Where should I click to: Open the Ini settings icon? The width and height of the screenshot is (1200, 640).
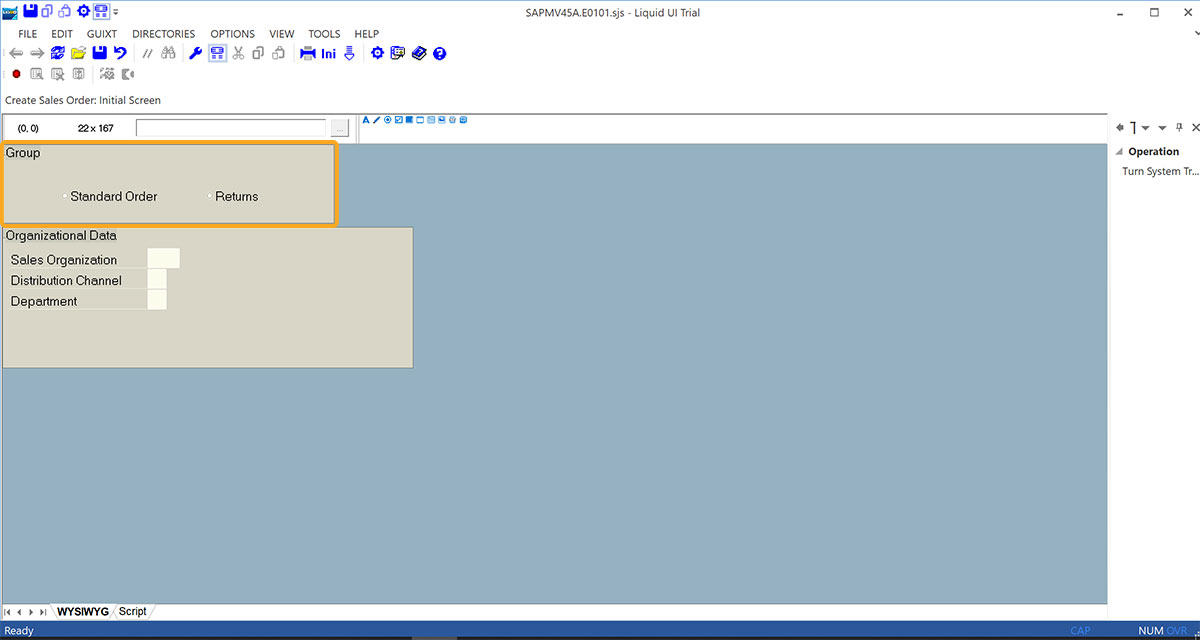coord(328,53)
